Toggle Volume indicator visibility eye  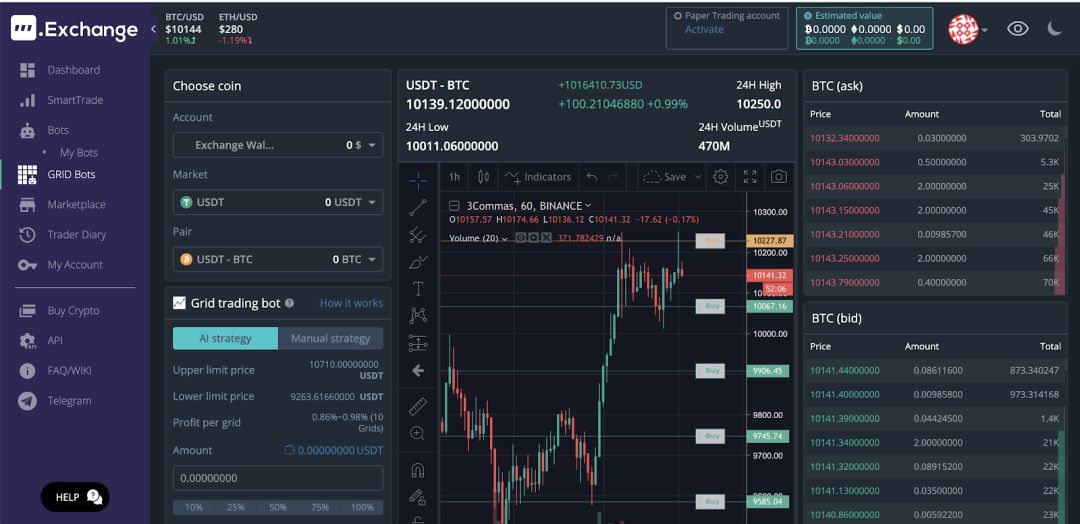click(521, 238)
